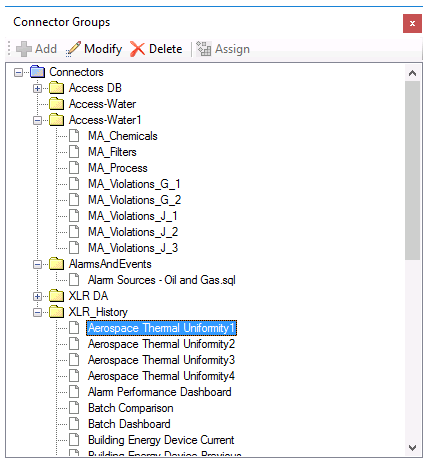Click the Aerospace Thermal Uniformity1 document icon
This screenshot has height=463, width=429.
click(74, 328)
